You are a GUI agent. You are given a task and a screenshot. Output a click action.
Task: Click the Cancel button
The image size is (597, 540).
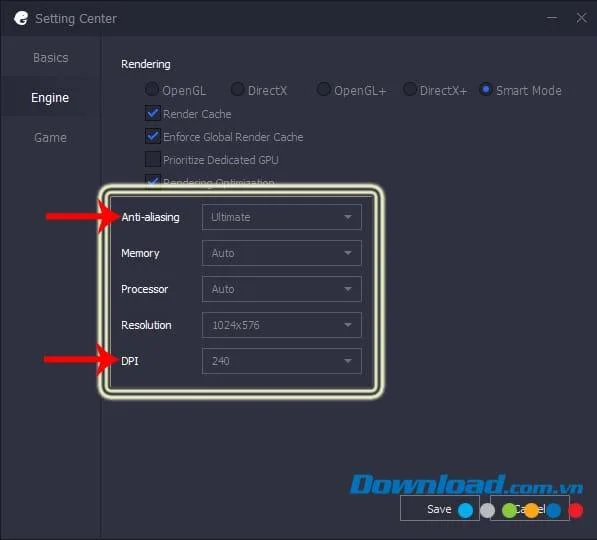(530, 508)
